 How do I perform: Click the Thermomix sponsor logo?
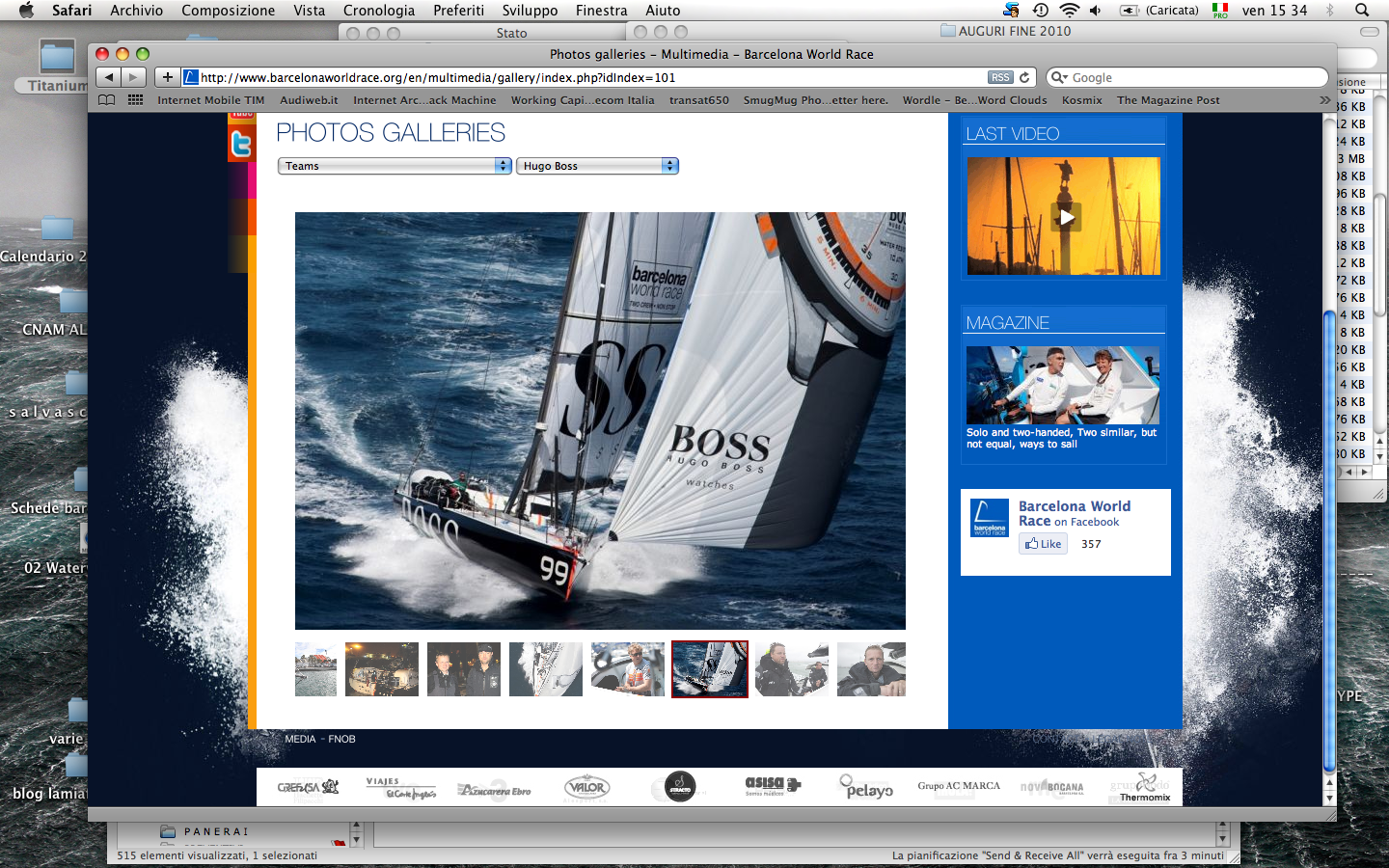[x=1144, y=787]
